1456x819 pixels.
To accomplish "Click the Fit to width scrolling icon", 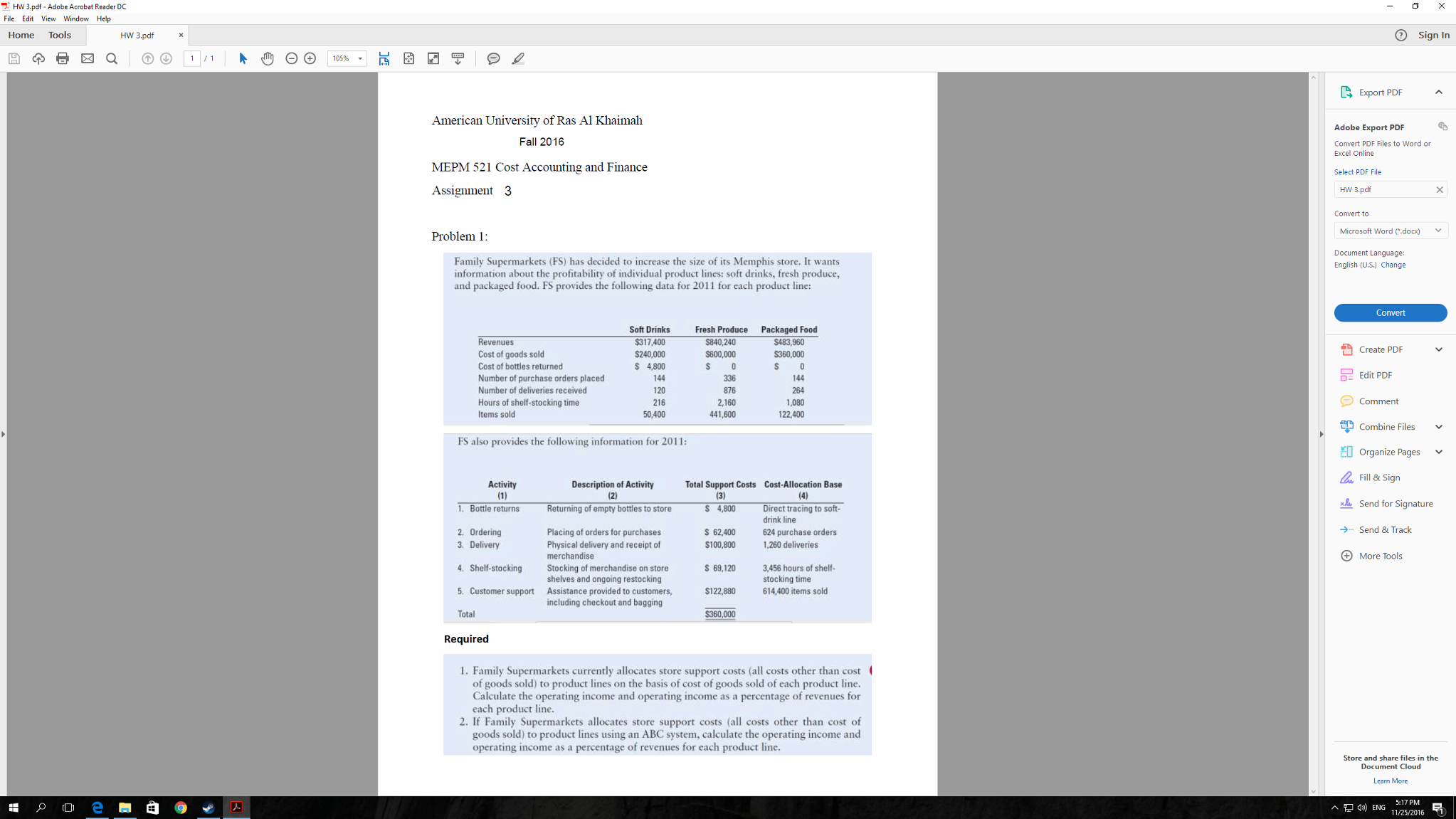I will pyautogui.click(x=384, y=58).
